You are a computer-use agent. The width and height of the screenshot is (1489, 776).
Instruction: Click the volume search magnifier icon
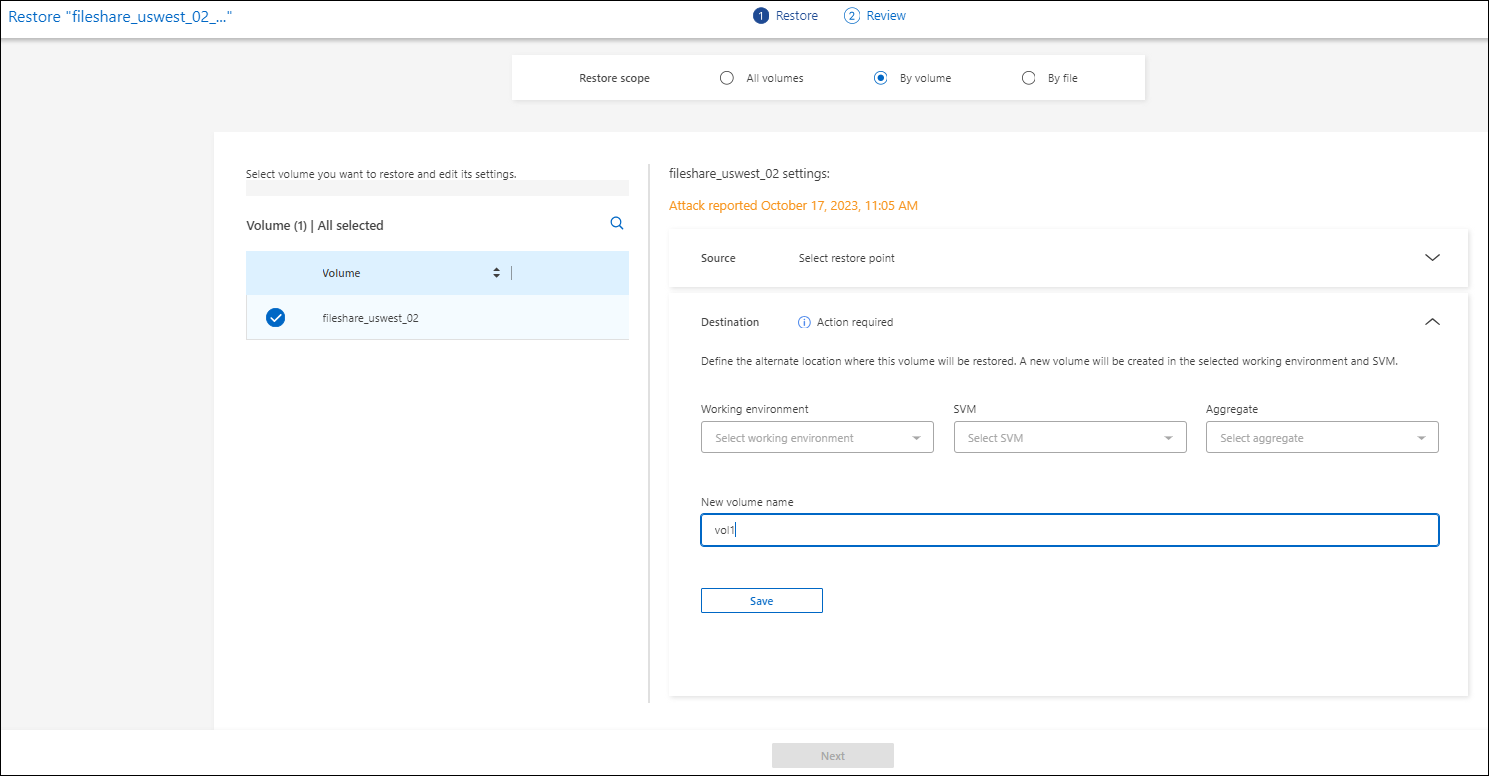pyautogui.click(x=617, y=224)
